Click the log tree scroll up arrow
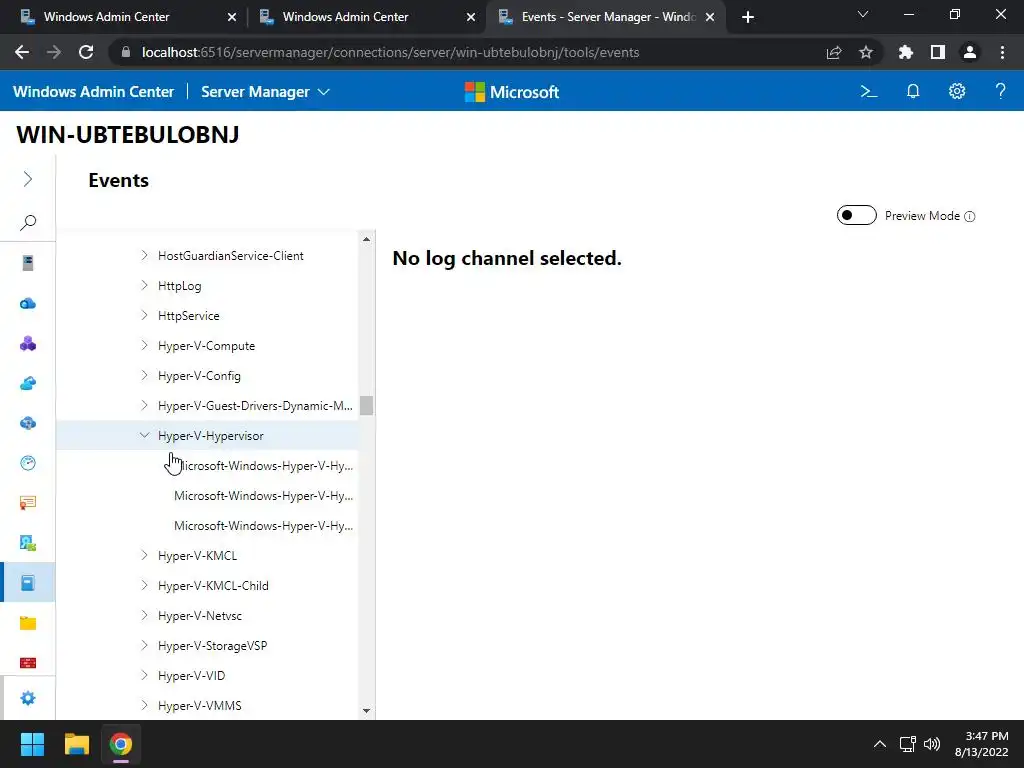 pyautogui.click(x=366, y=240)
